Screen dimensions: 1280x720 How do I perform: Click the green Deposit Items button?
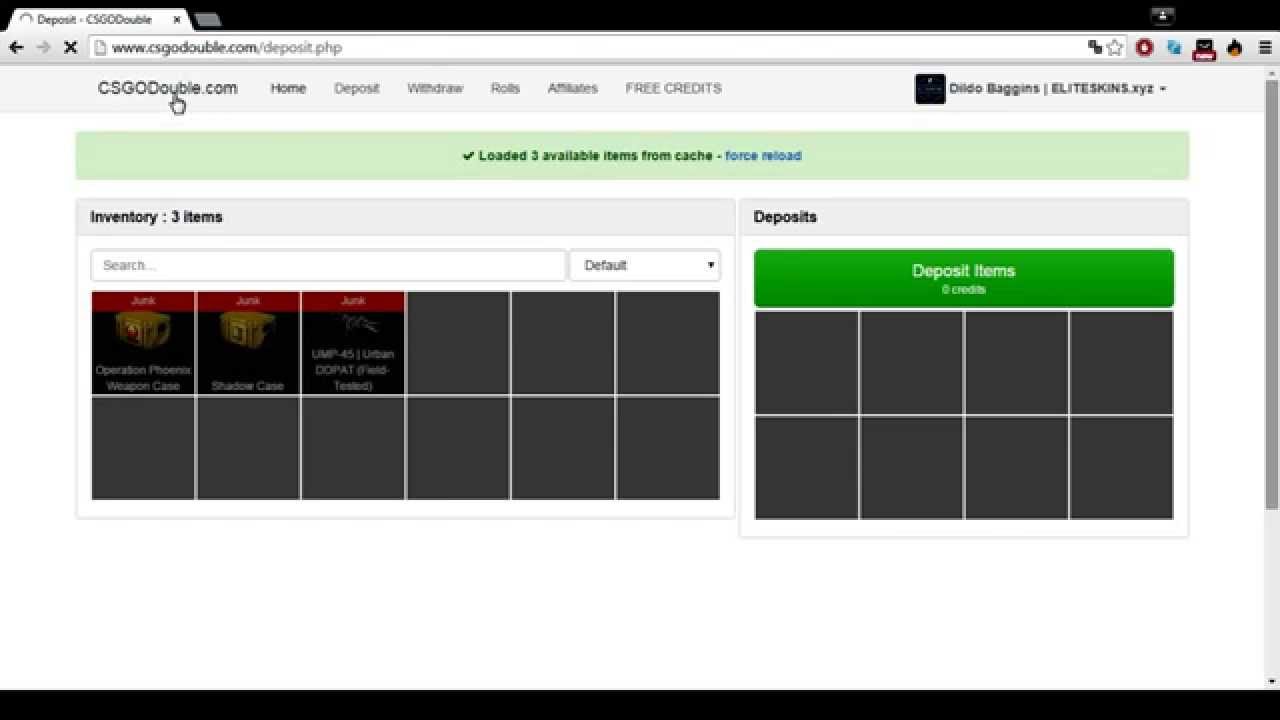[964, 278]
